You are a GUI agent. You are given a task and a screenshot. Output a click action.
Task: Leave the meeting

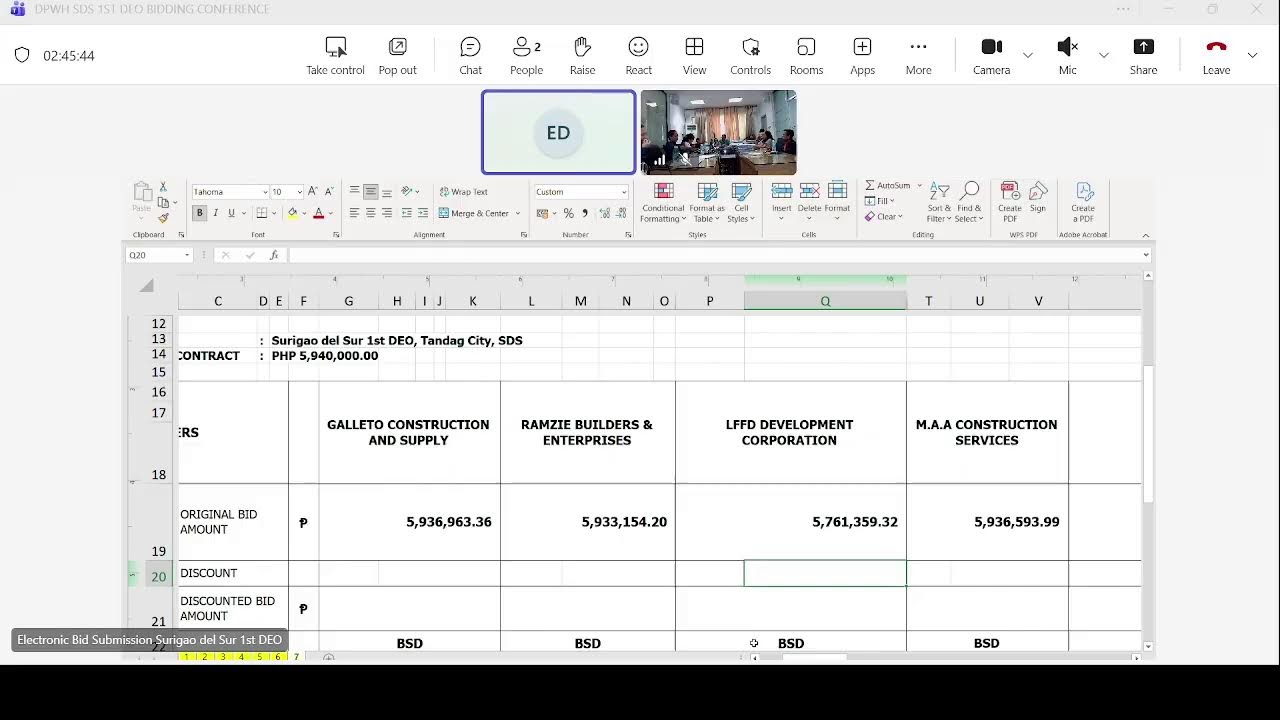tap(1216, 56)
